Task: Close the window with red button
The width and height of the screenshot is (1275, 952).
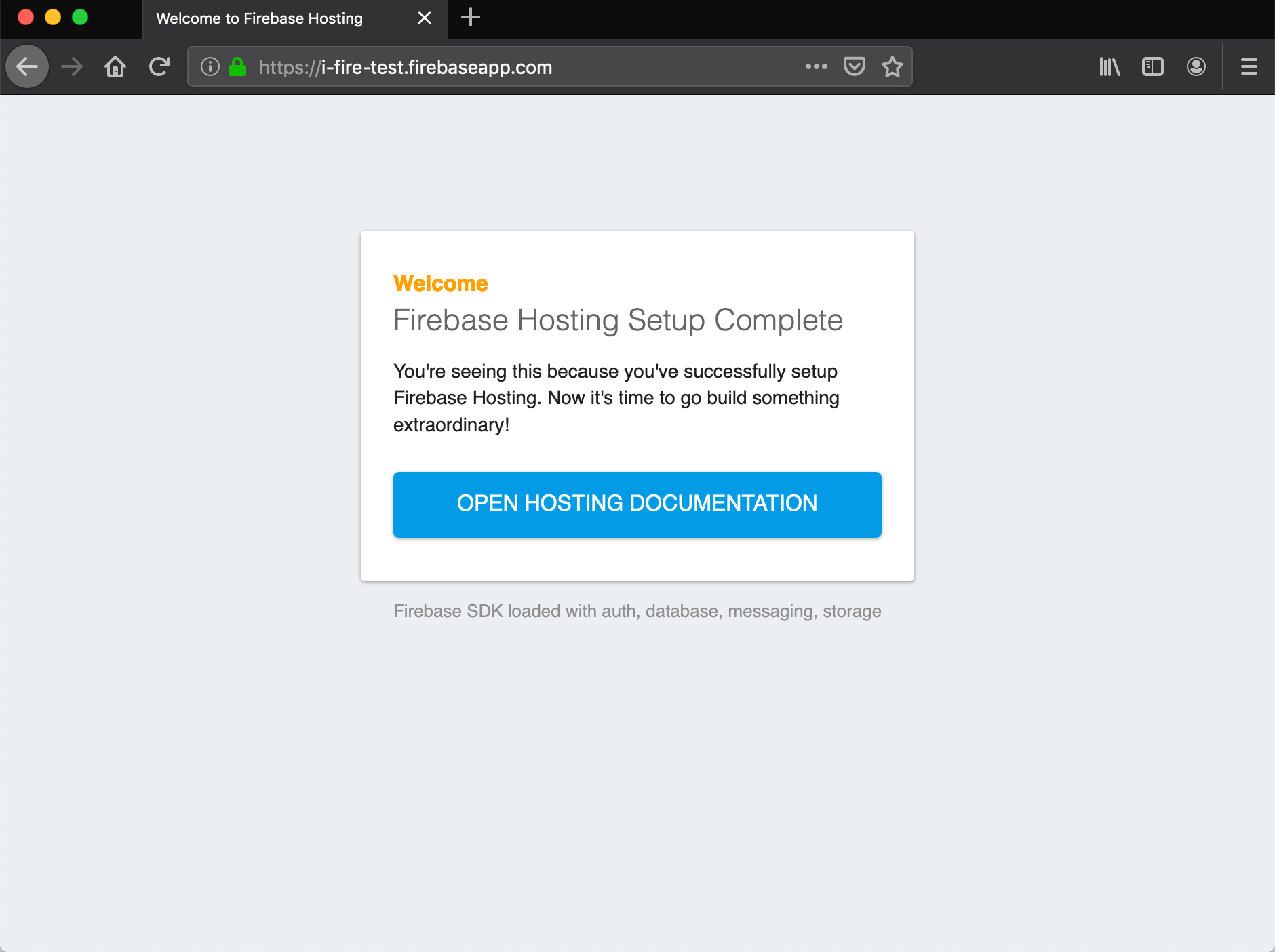Action: pos(26,17)
